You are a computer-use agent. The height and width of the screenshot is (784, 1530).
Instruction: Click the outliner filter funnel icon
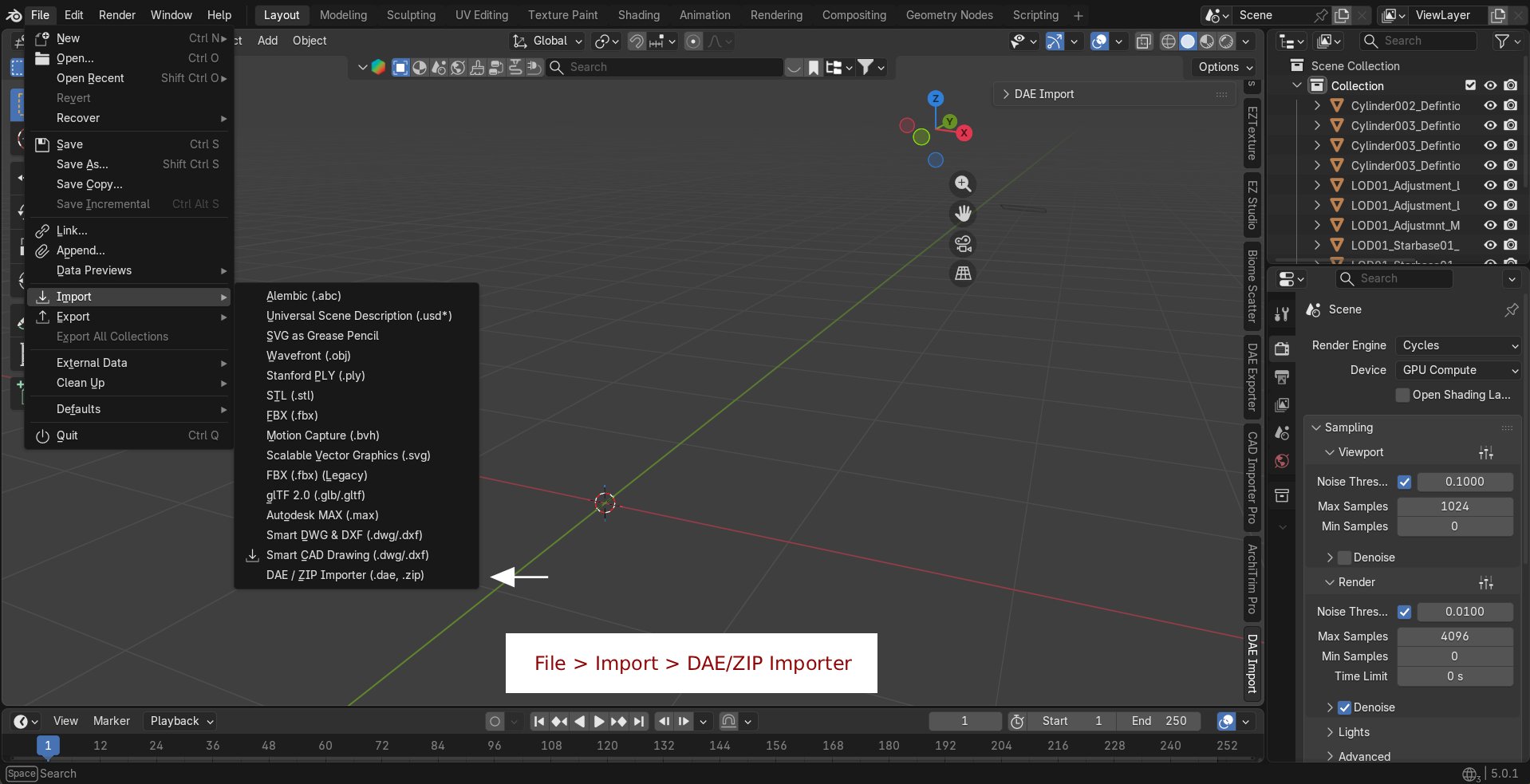pyautogui.click(x=1501, y=41)
